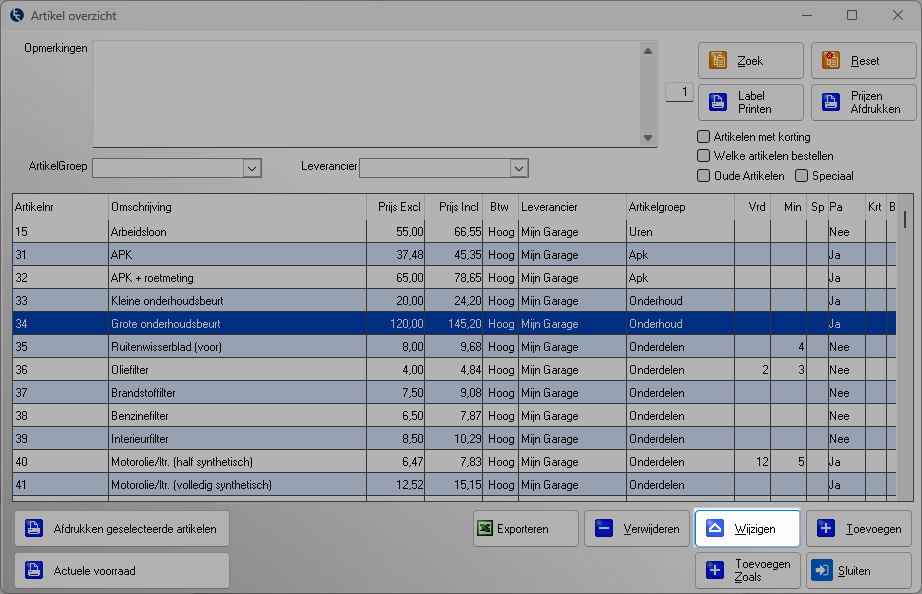
Task: Select Motorolie/ltr. (half synthetisch) row
Action: (x=454, y=461)
